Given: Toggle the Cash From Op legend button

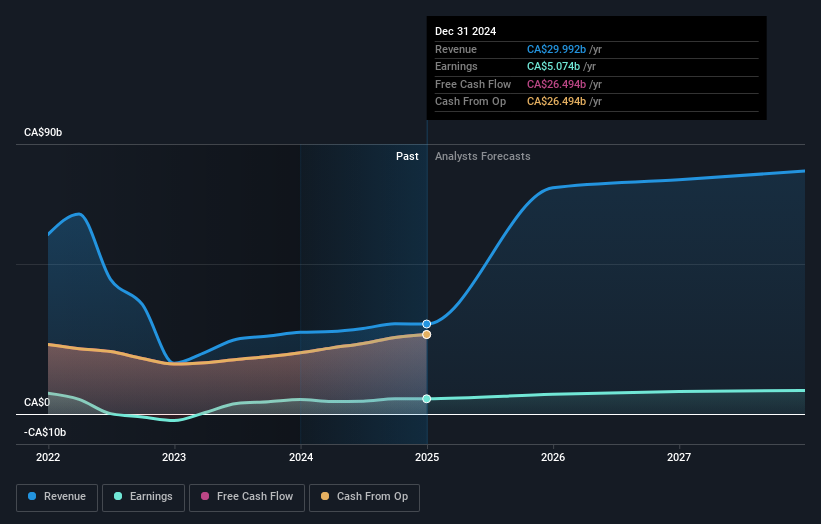Looking at the screenshot, I should click(364, 497).
